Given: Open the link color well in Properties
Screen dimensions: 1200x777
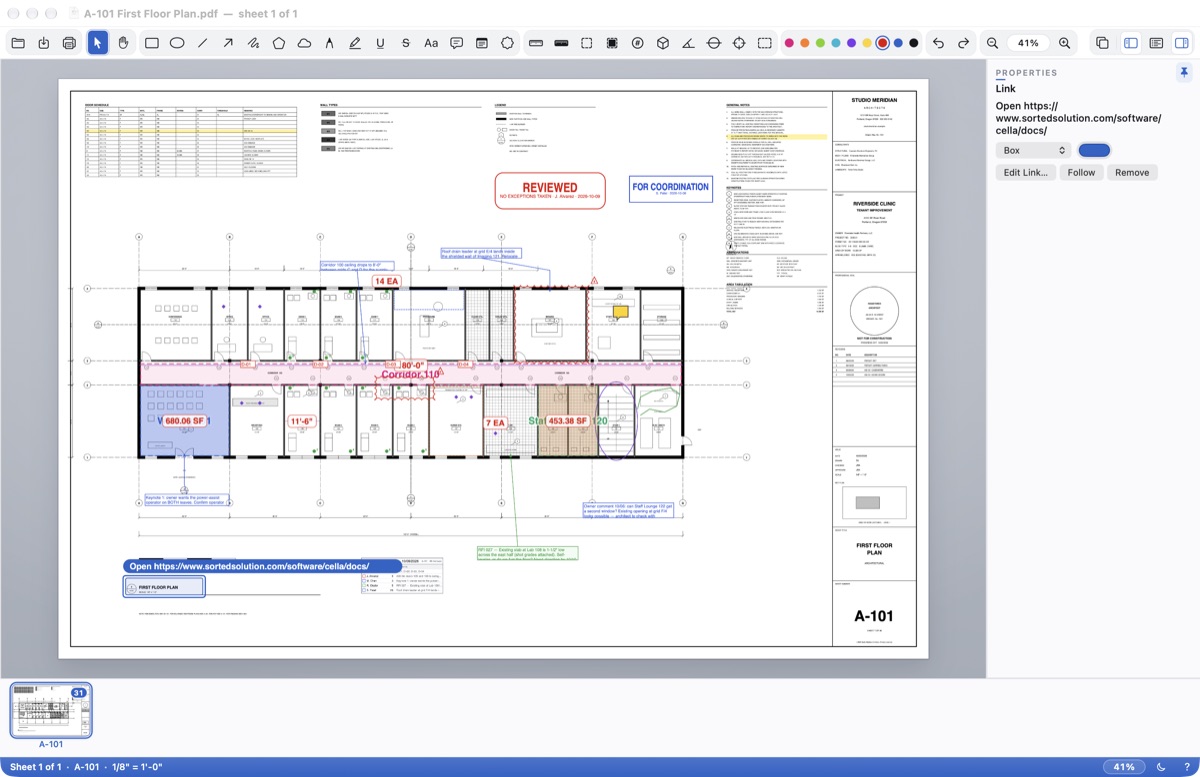Looking at the screenshot, I should pyautogui.click(x=1095, y=150).
